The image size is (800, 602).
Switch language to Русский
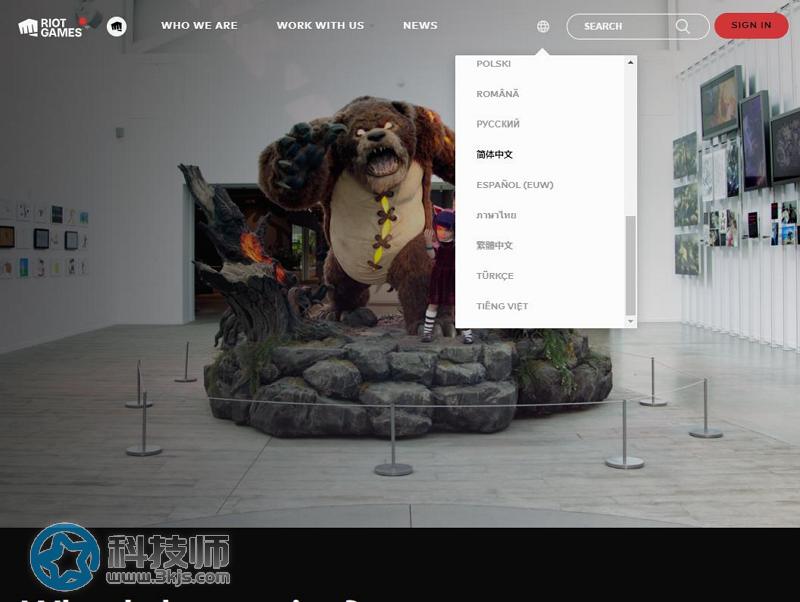pos(497,124)
